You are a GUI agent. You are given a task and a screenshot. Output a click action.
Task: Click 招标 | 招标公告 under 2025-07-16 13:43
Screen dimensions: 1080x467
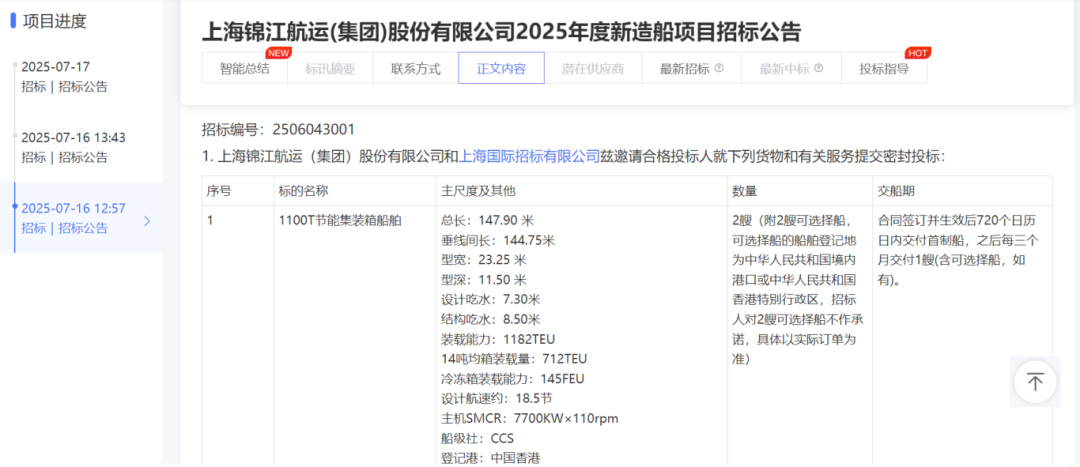tap(64, 157)
